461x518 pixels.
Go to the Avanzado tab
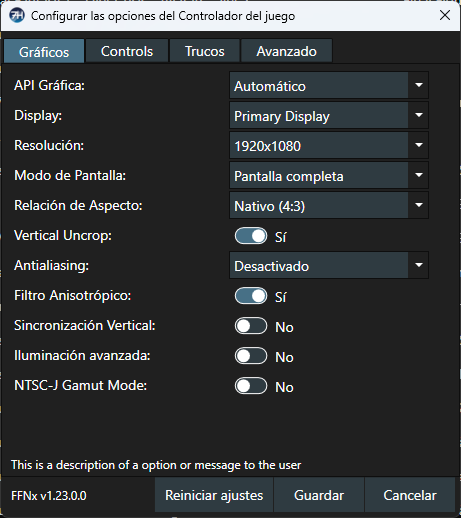pyautogui.click(x=286, y=51)
